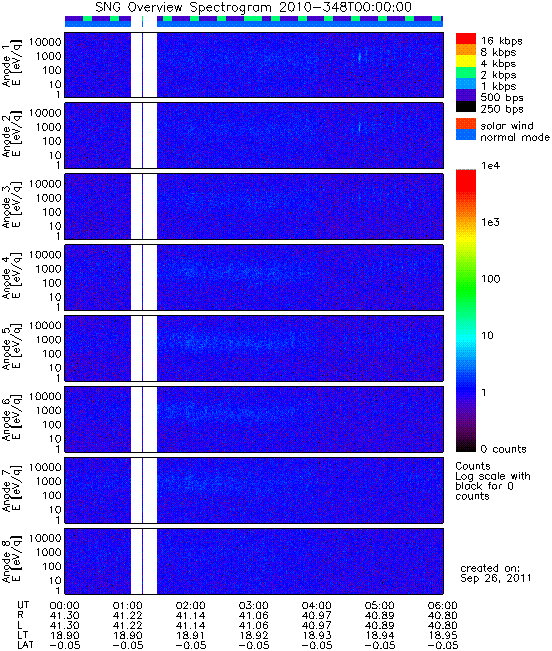Viewport: 552px width, 651px height.
Task: Click the Anode 5 spectrogram panel
Action: [x=254, y=348]
